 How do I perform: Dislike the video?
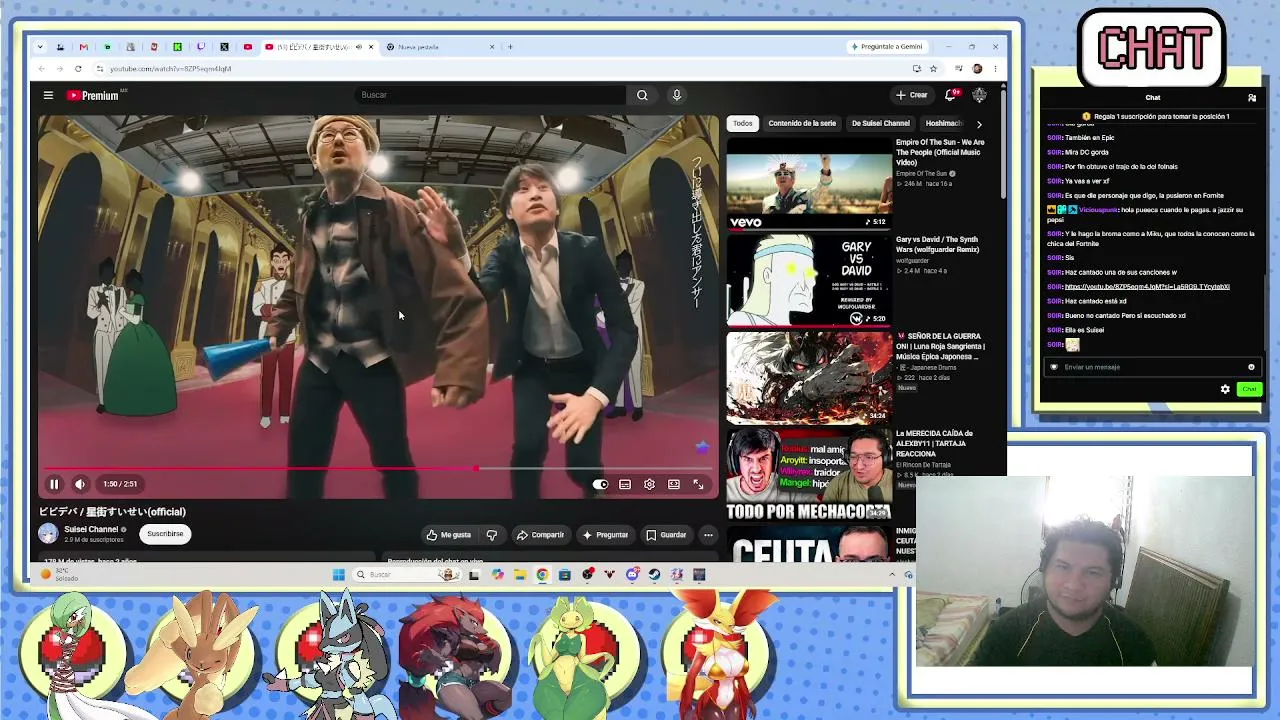pos(491,535)
